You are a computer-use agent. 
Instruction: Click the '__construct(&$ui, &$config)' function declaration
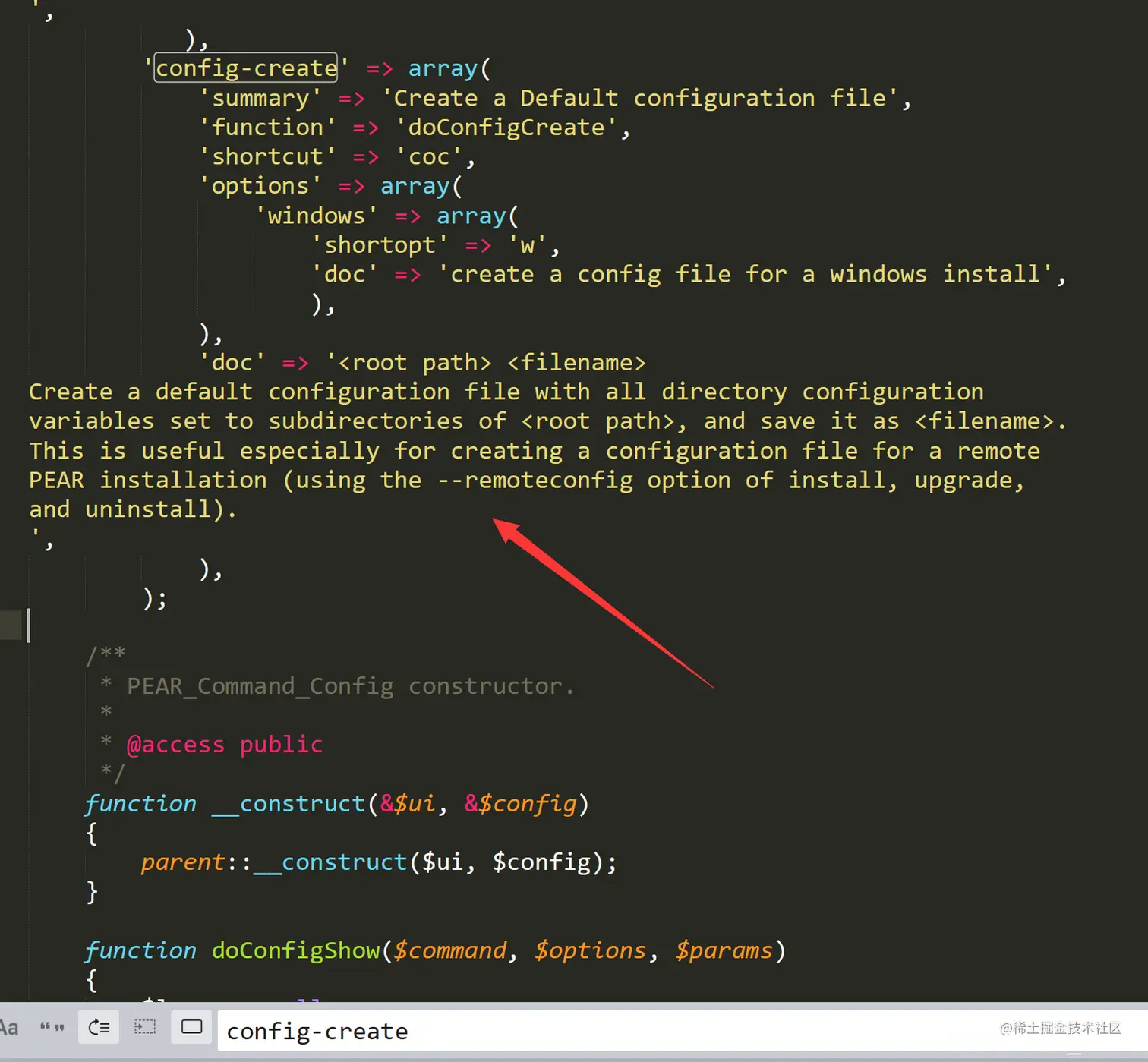pos(336,804)
